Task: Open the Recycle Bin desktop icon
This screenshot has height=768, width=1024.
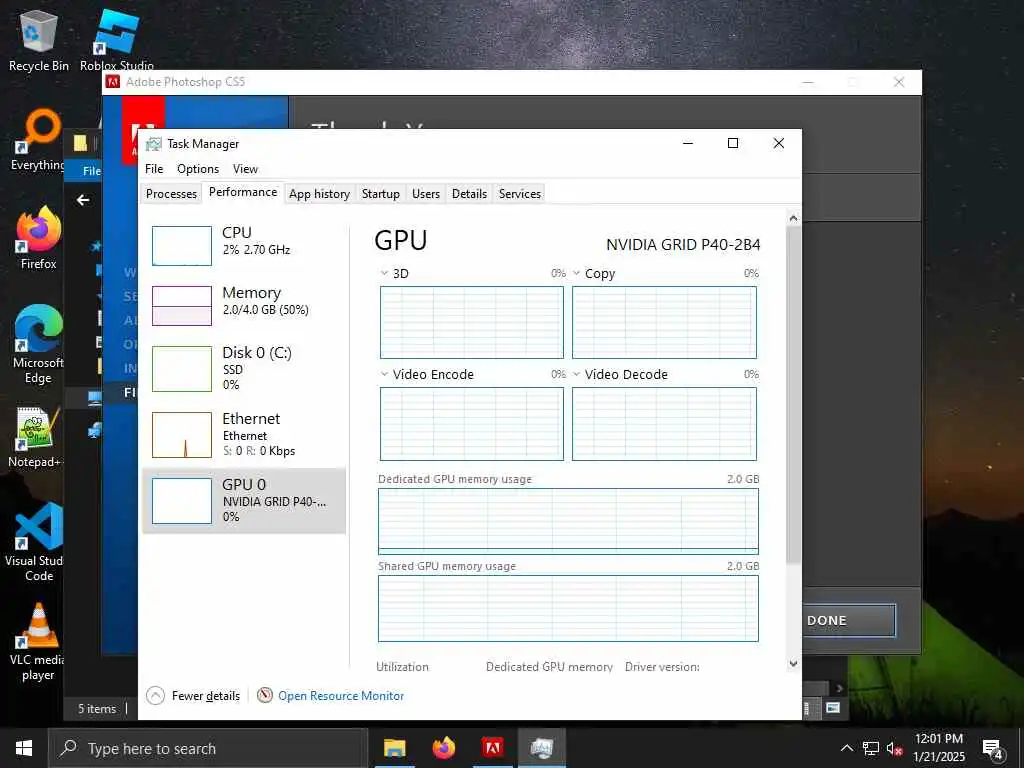Action: click(38, 39)
